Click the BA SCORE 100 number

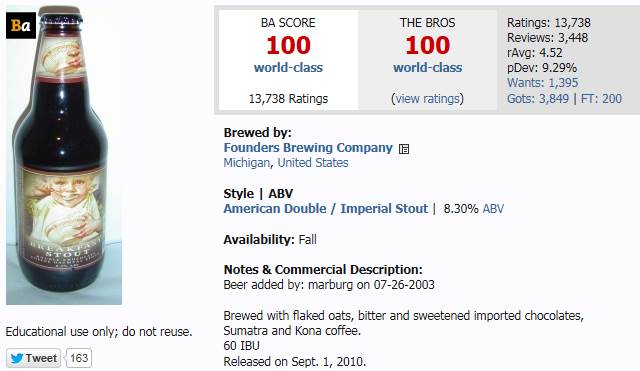click(x=289, y=45)
